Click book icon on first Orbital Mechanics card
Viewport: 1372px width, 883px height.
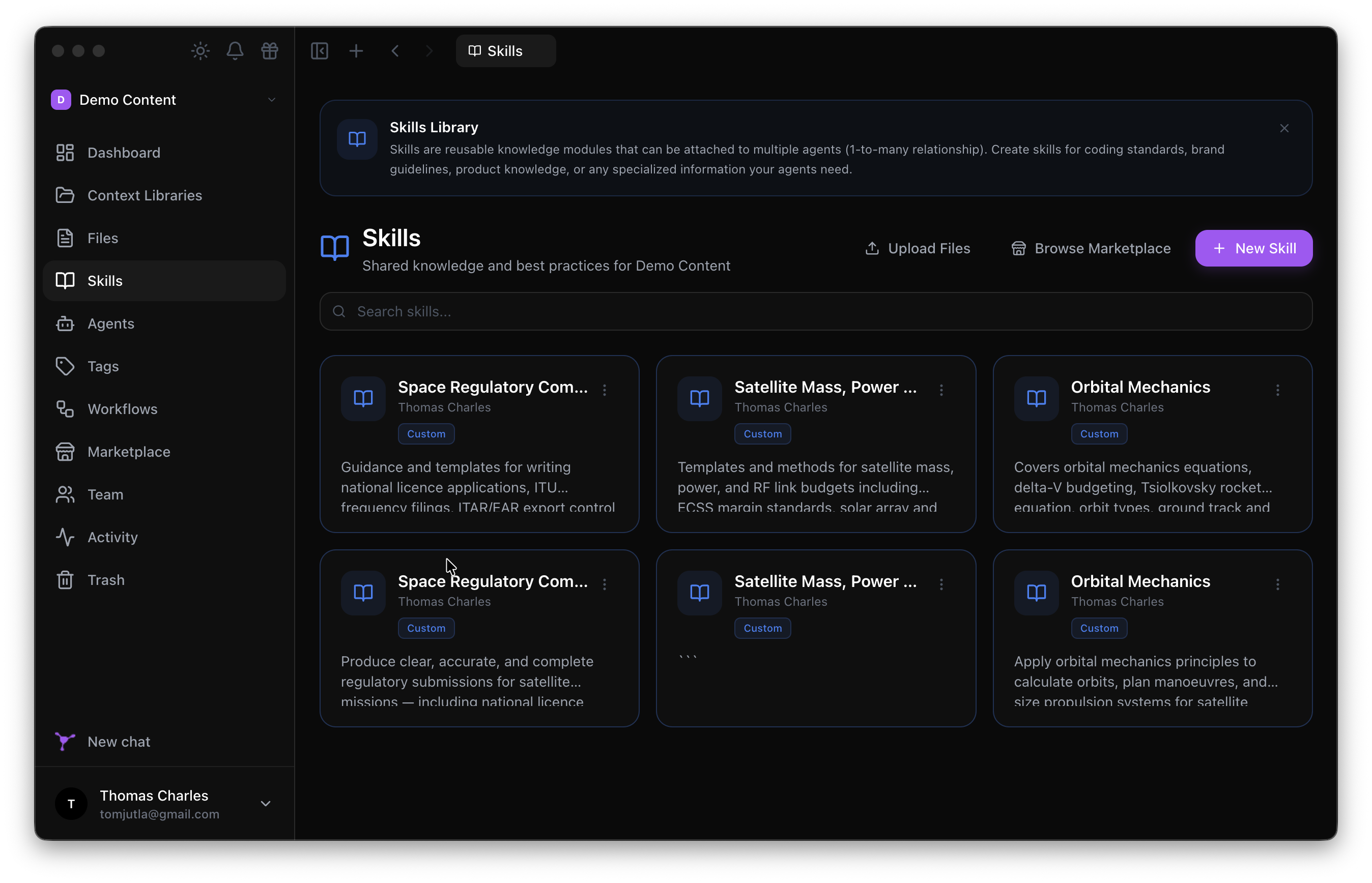[x=1036, y=398]
